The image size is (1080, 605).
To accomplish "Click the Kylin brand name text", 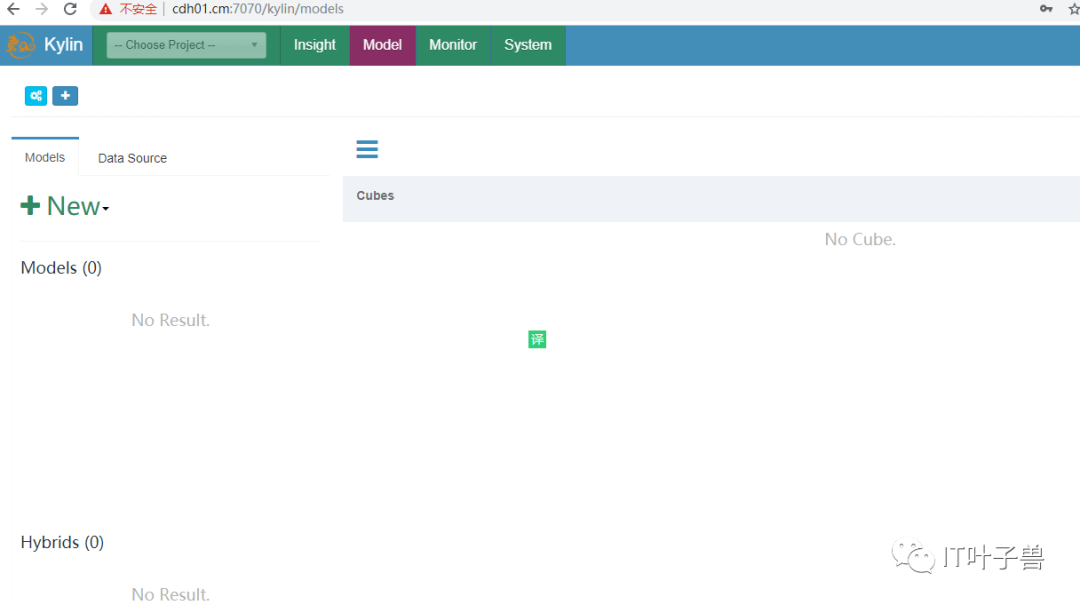I will [63, 45].
